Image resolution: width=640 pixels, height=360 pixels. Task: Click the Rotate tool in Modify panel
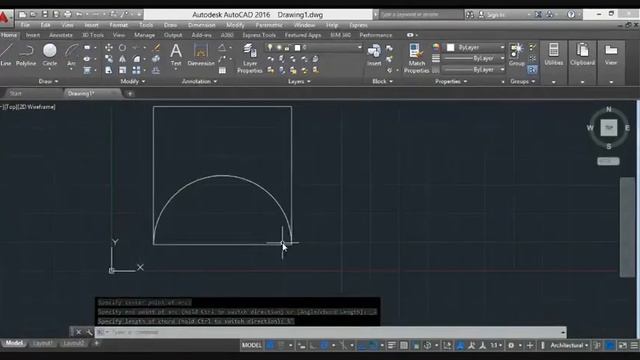(x=122, y=48)
